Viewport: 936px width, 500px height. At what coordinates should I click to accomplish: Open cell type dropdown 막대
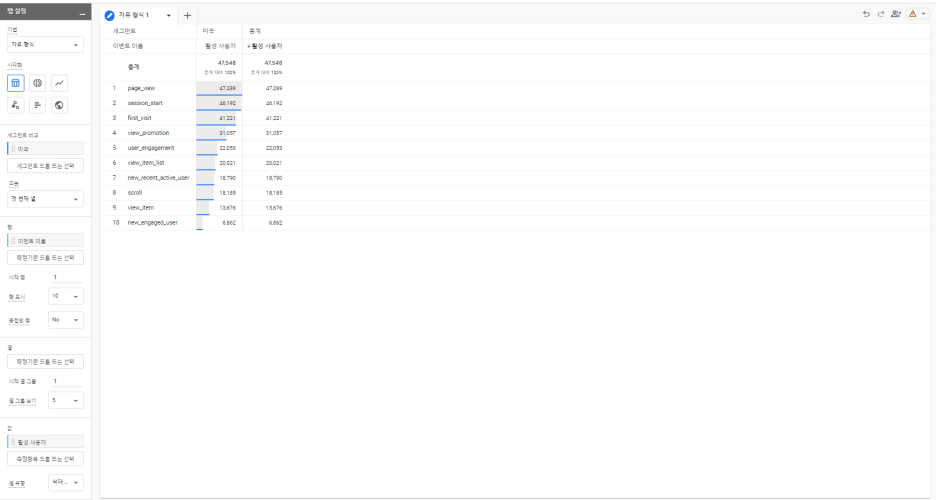click(x=66, y=482)
